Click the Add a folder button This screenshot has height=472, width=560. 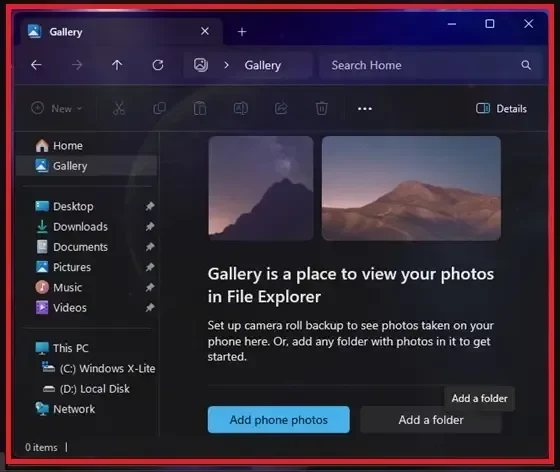click(x=431, y=420)
